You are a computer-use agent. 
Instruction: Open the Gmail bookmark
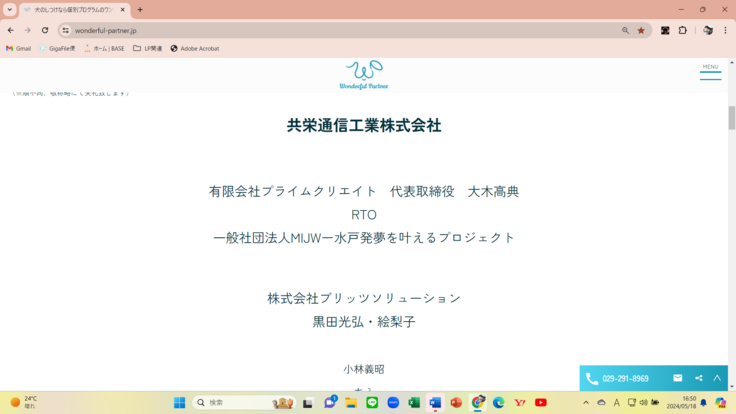pos(18,48)
